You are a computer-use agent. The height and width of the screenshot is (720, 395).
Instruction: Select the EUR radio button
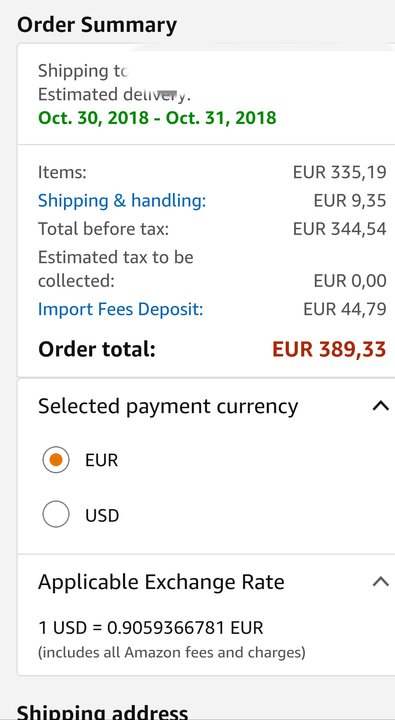[56, 460]
